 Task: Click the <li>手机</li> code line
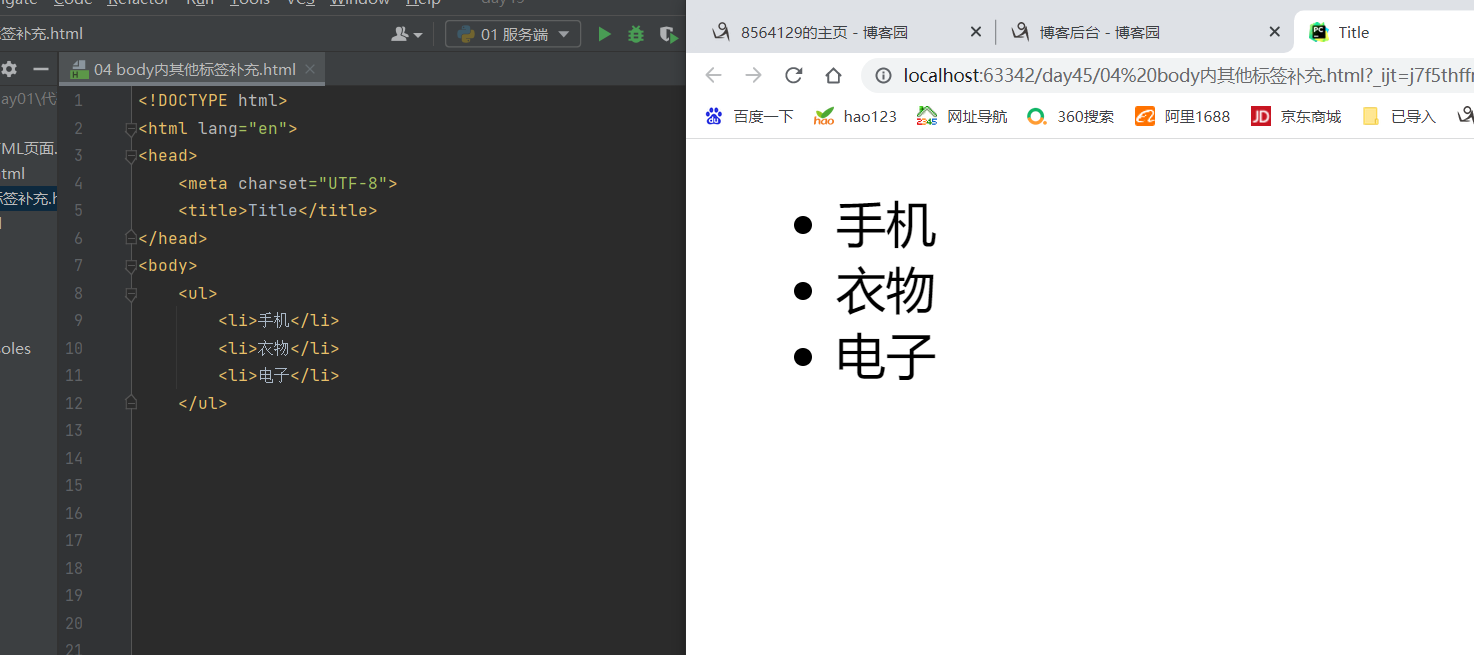tap(279, 321)
